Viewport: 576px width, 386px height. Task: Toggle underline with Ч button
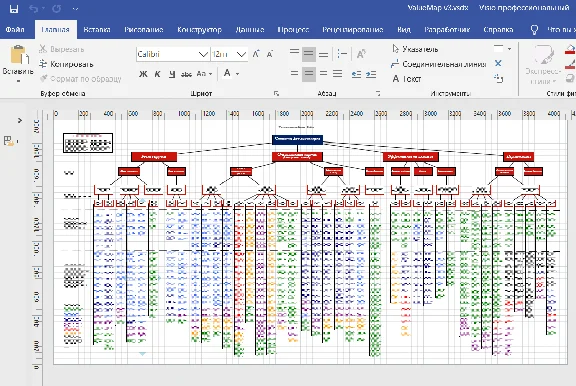click(172, 74)
